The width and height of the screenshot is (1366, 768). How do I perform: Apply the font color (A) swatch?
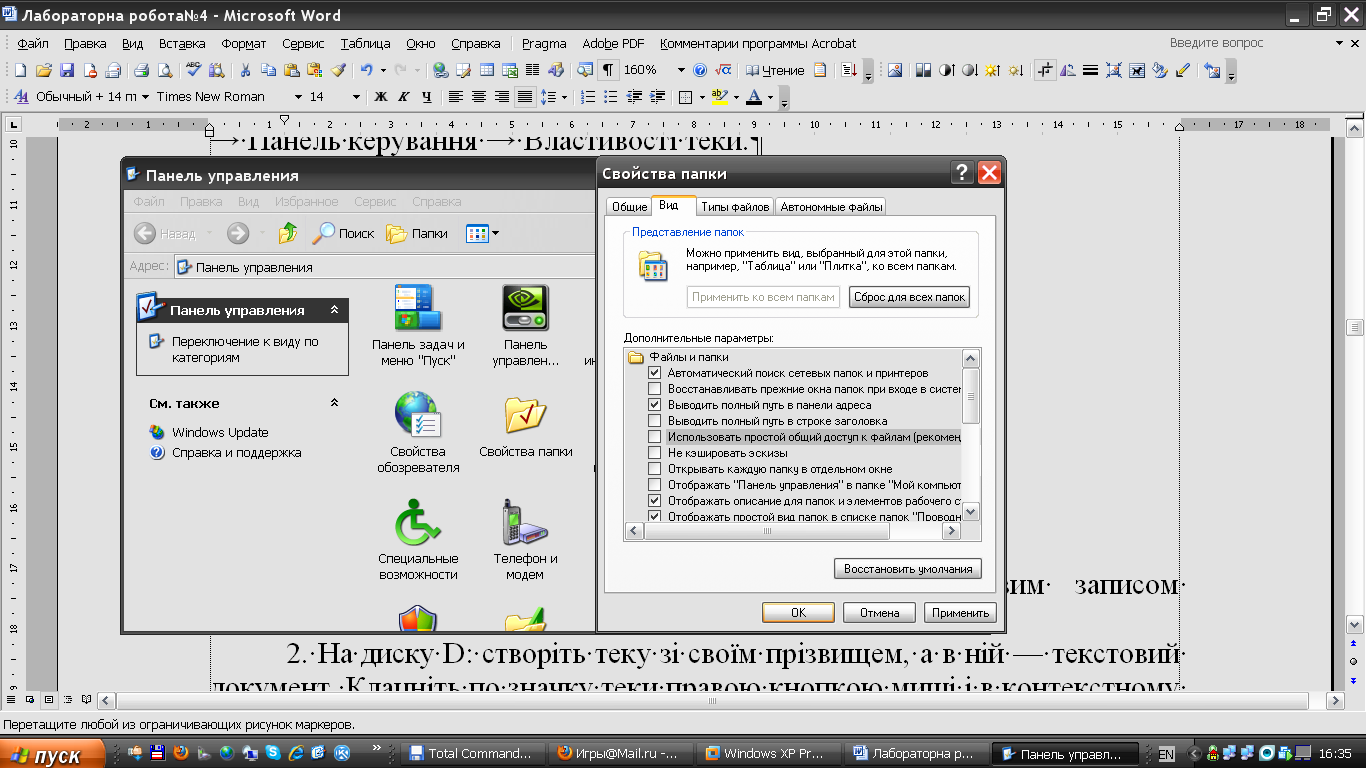point(754,97)
